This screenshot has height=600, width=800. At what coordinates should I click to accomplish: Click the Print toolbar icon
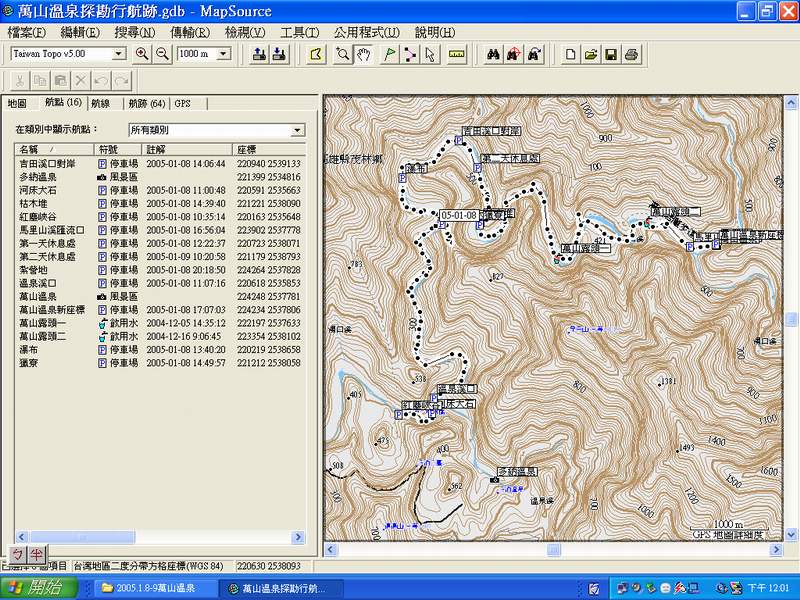coord(631,54)
